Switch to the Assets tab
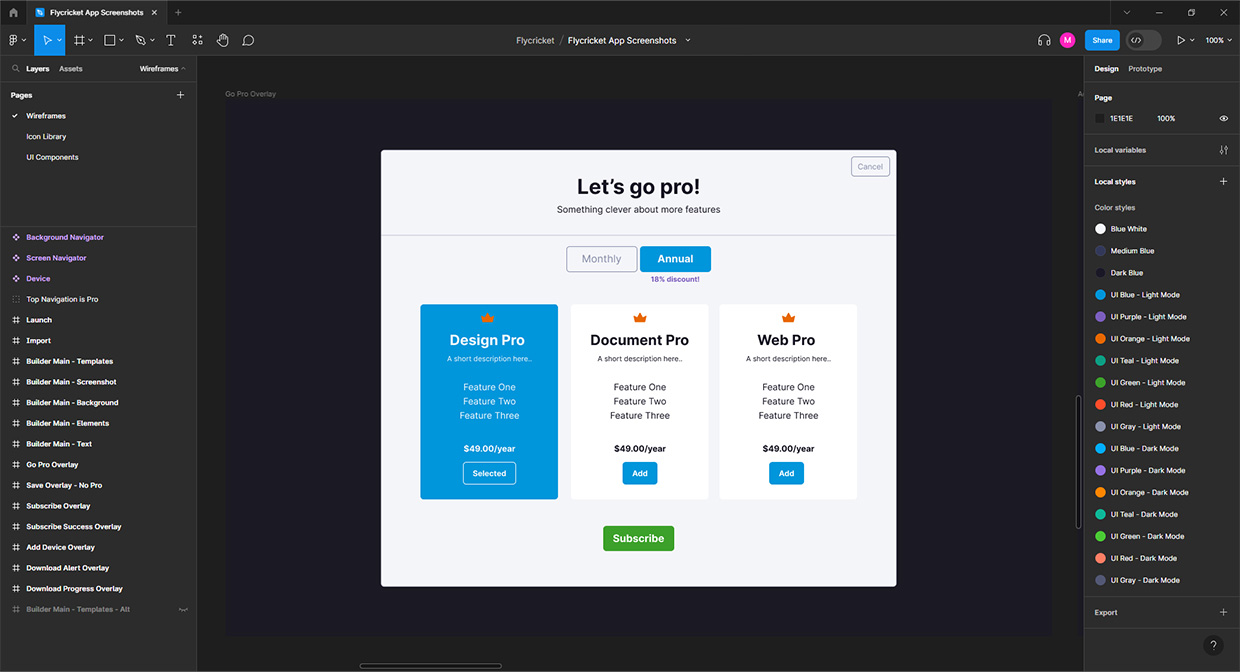 click(70, 69)
